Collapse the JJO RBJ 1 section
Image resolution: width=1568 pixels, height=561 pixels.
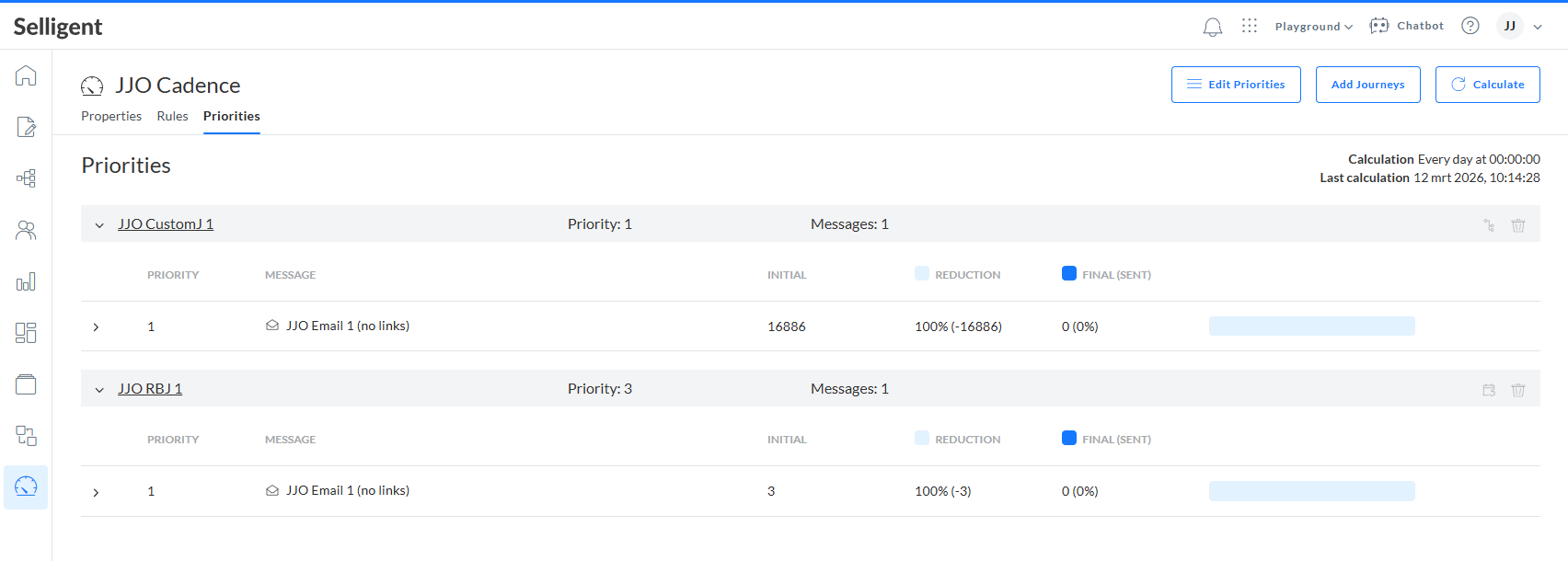pos(99,390)
